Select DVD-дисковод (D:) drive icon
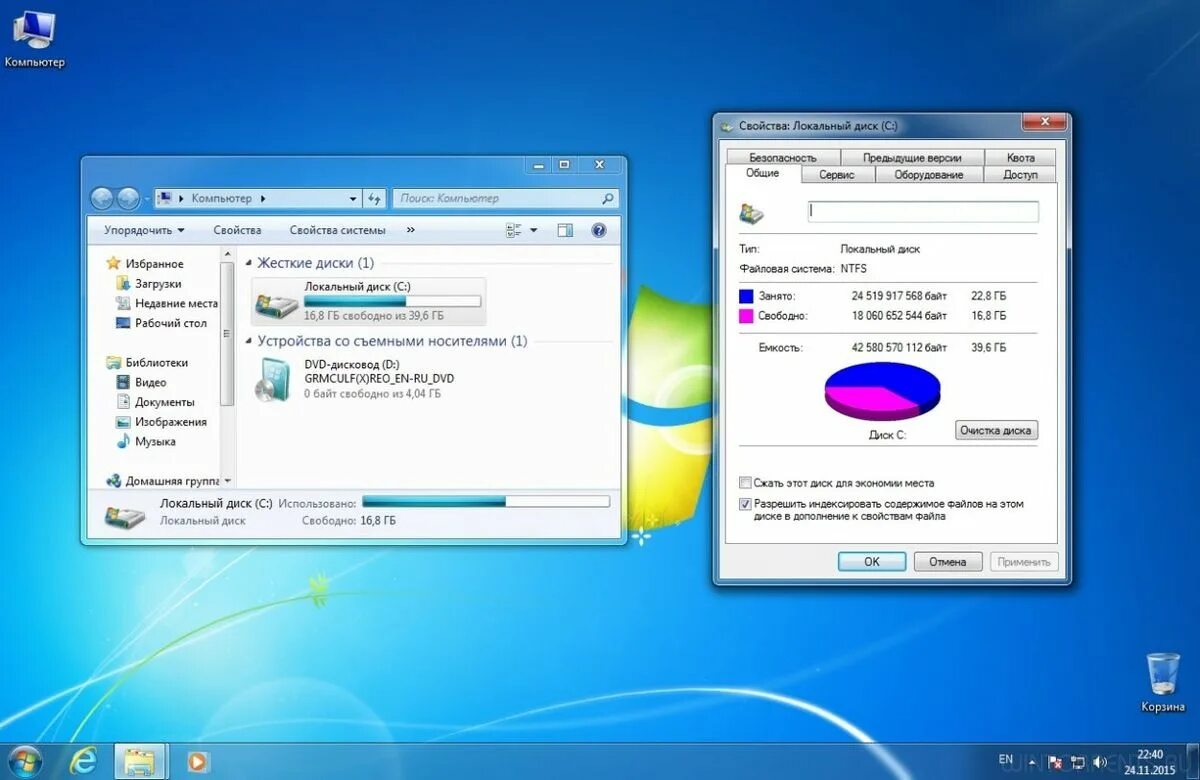1200x780 pixels. click(271, 380)
